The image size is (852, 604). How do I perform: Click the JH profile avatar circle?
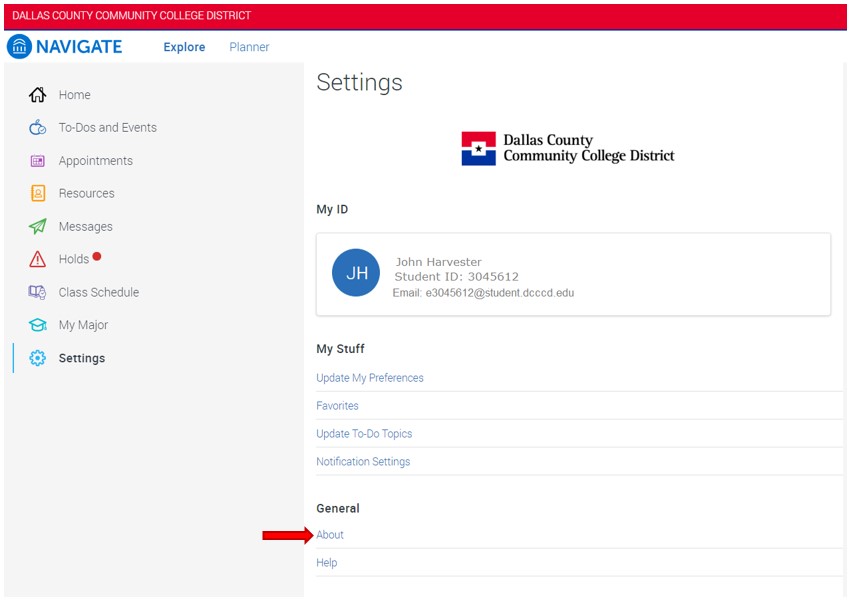coord(356,273)
